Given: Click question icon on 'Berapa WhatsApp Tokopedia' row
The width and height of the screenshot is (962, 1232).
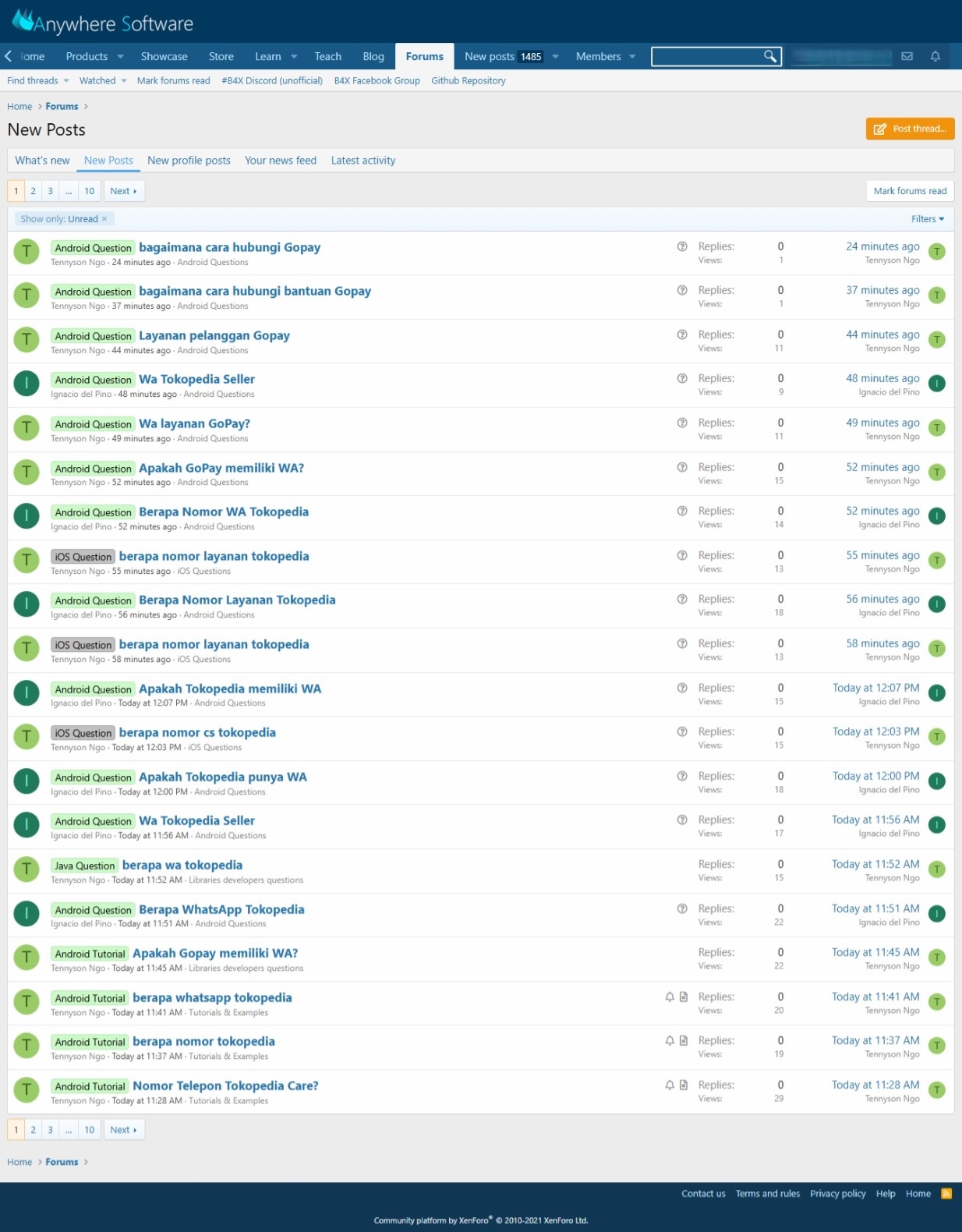Looking at the screenshot, I should 682,908.
